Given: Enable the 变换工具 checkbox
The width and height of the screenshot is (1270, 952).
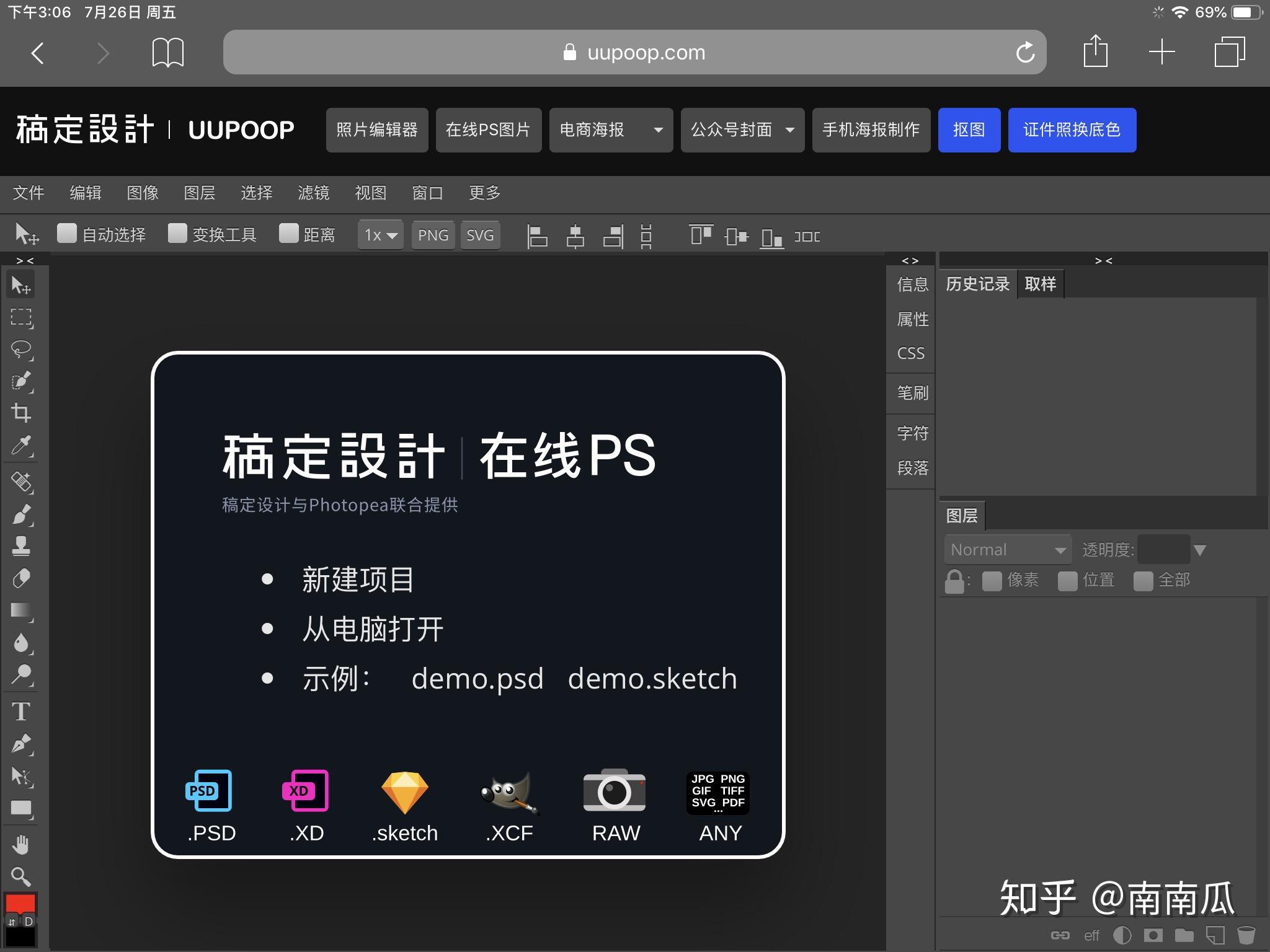Looking at the screenshot, I should [x=178, y=234].
